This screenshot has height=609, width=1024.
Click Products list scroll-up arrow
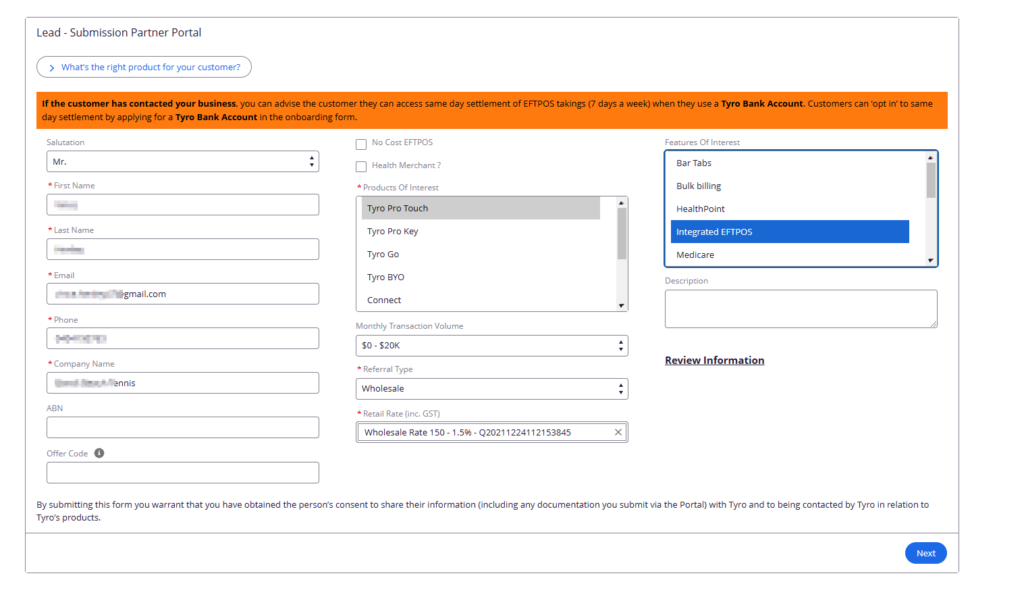(x=621, y=203)
